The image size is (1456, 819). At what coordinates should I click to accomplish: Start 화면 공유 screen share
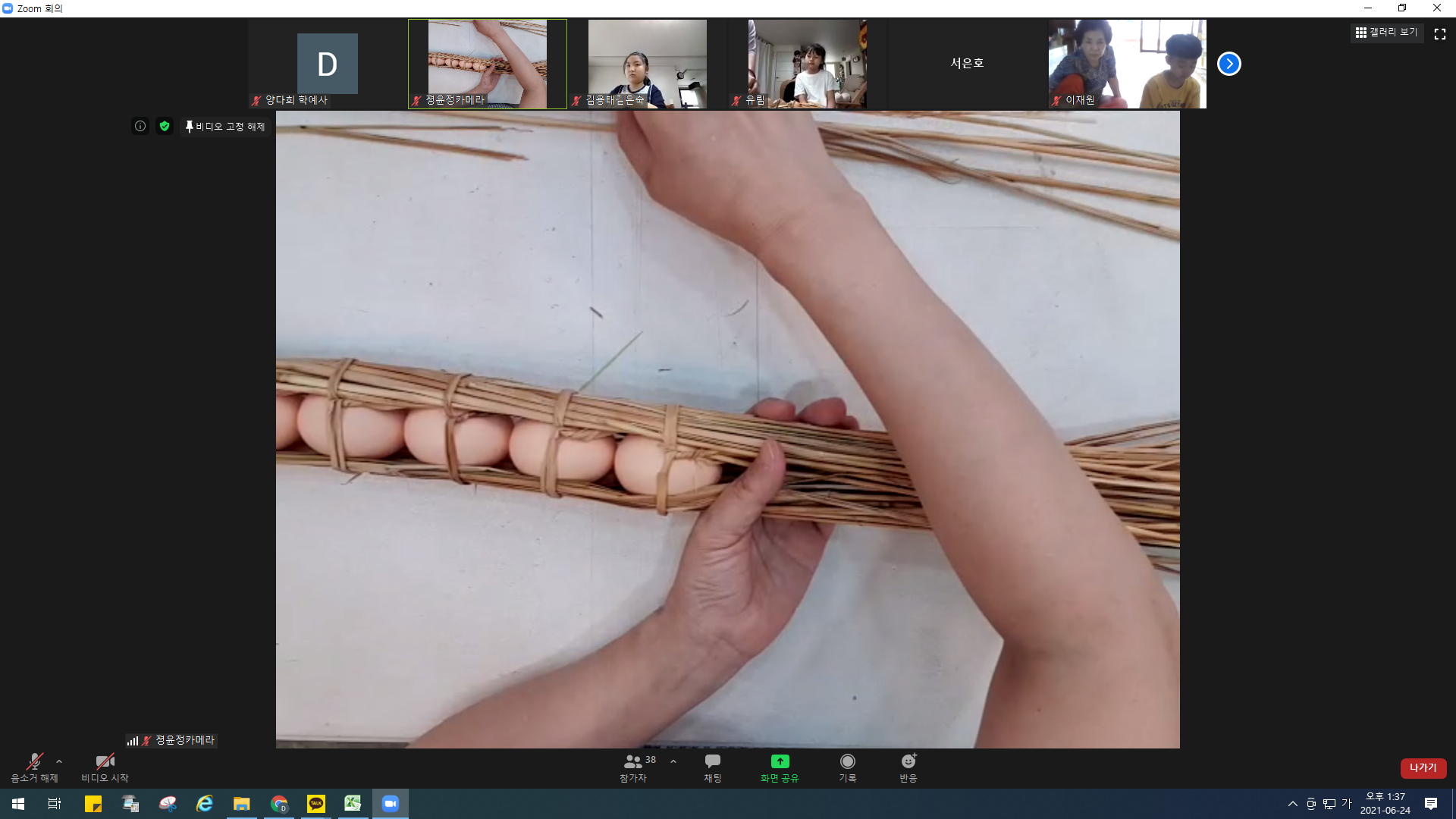[780, 767]
